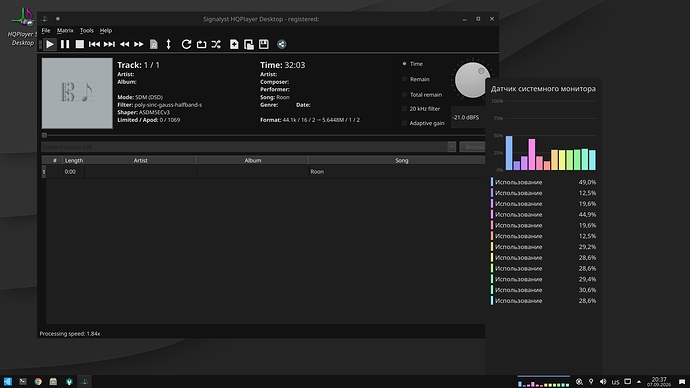Click 'Processing speed: 1.84x' status text
Viewport: 690px width, 388px height.
(70, 333)
